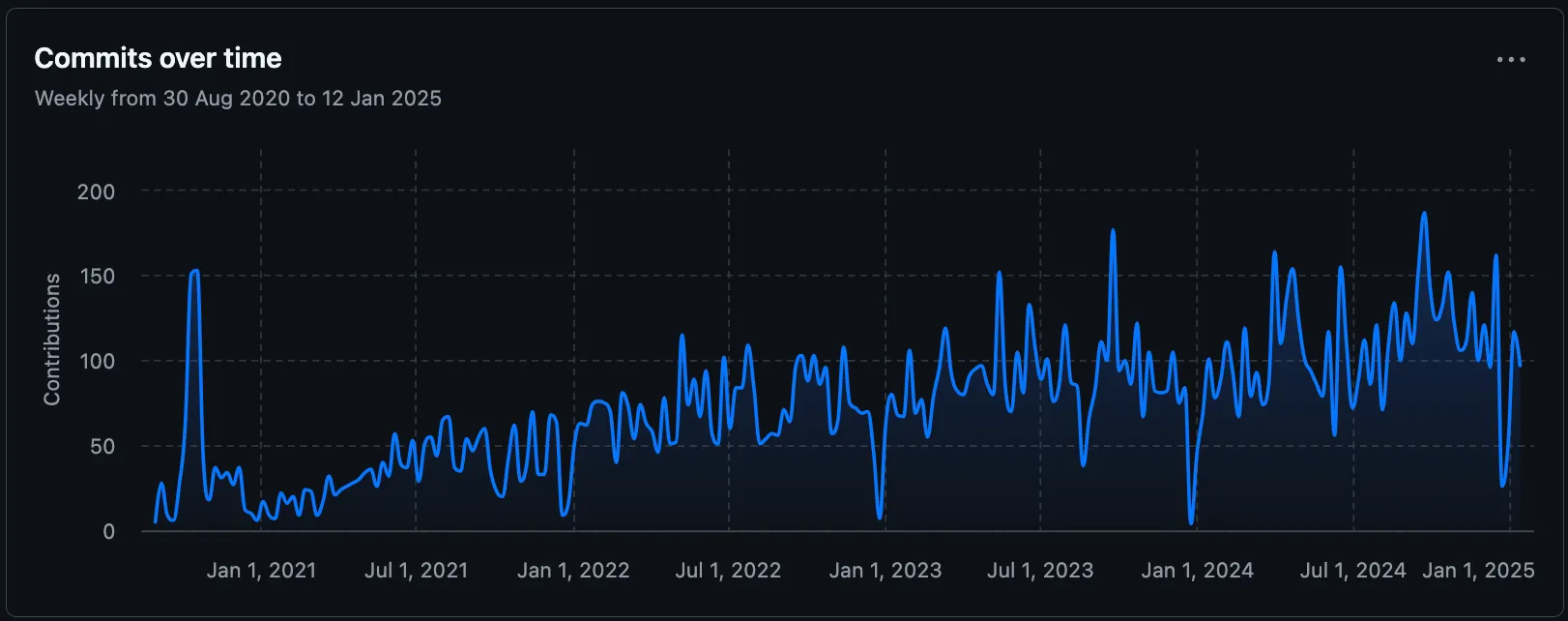This screenshot has height=621, width=1568.
Task: Click the 'Weekly from 30 Aug 2020 to 12 Jan 2025' subtitle
Action: tap(238, 98)
